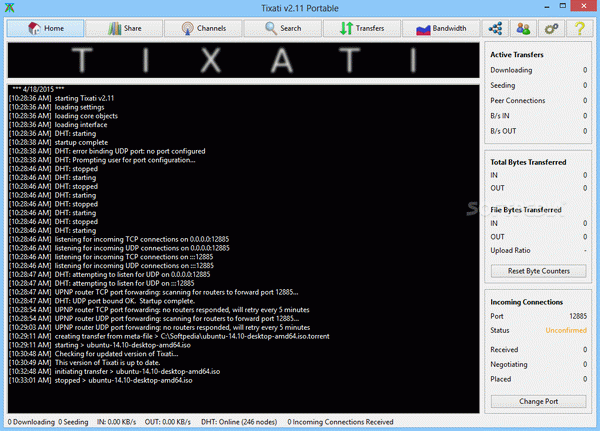
Task: Minimize the Tixati window
Action: pos(547,7)
